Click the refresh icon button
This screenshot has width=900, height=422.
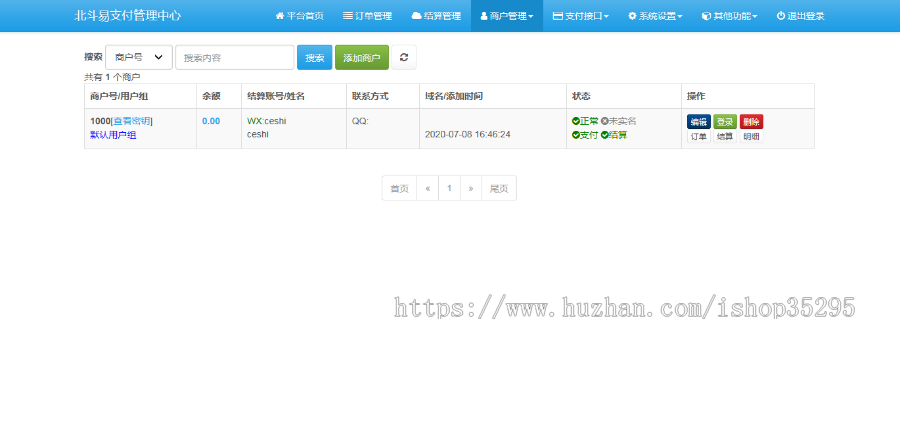[403, 58]
